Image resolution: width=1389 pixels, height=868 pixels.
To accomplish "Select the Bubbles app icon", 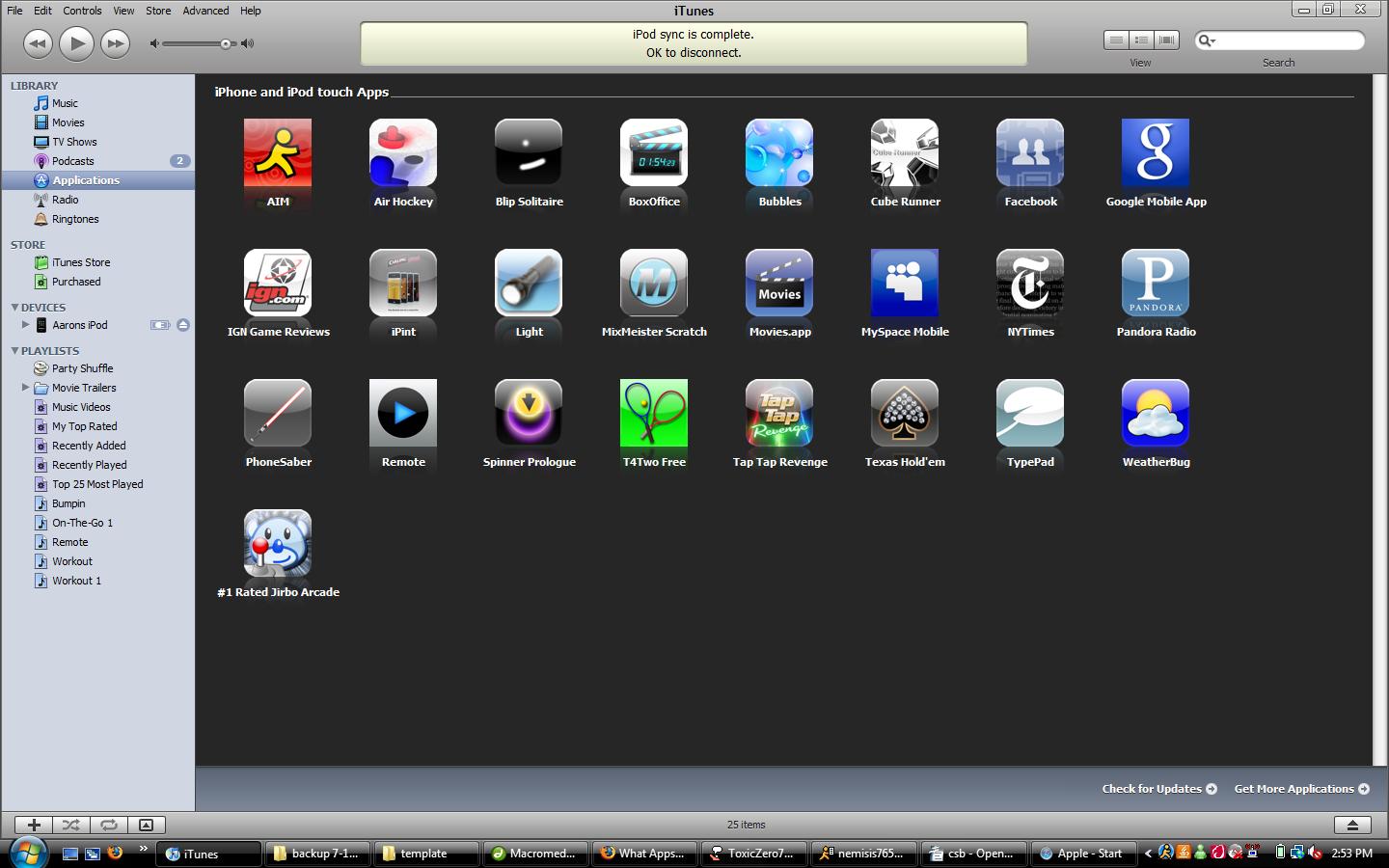I will tap(779, 152).
